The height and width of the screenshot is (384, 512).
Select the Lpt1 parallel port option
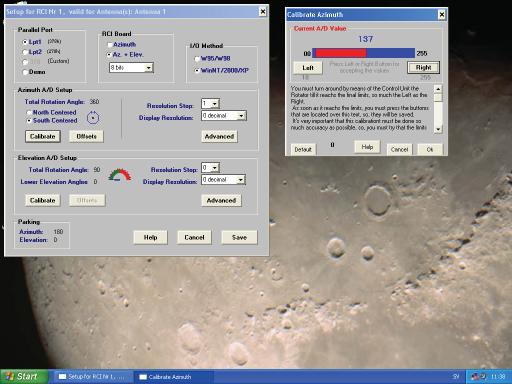[x=24, y=42]
